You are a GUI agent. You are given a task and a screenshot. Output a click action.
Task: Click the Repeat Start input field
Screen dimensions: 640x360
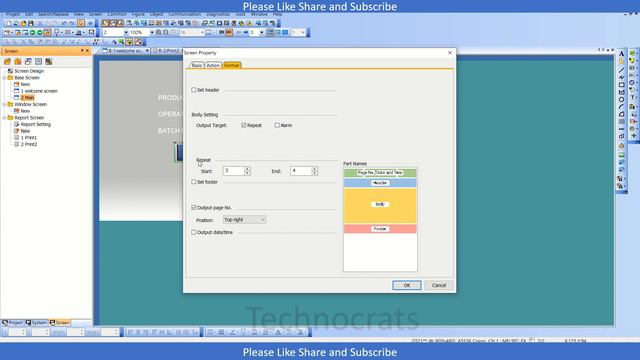(234, 171)
